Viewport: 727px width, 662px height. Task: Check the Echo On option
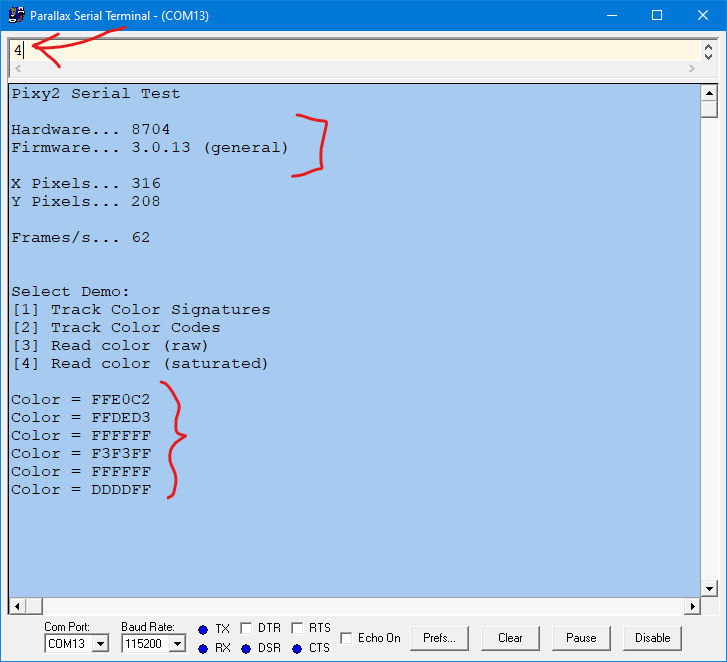click(x=347, y=638)
